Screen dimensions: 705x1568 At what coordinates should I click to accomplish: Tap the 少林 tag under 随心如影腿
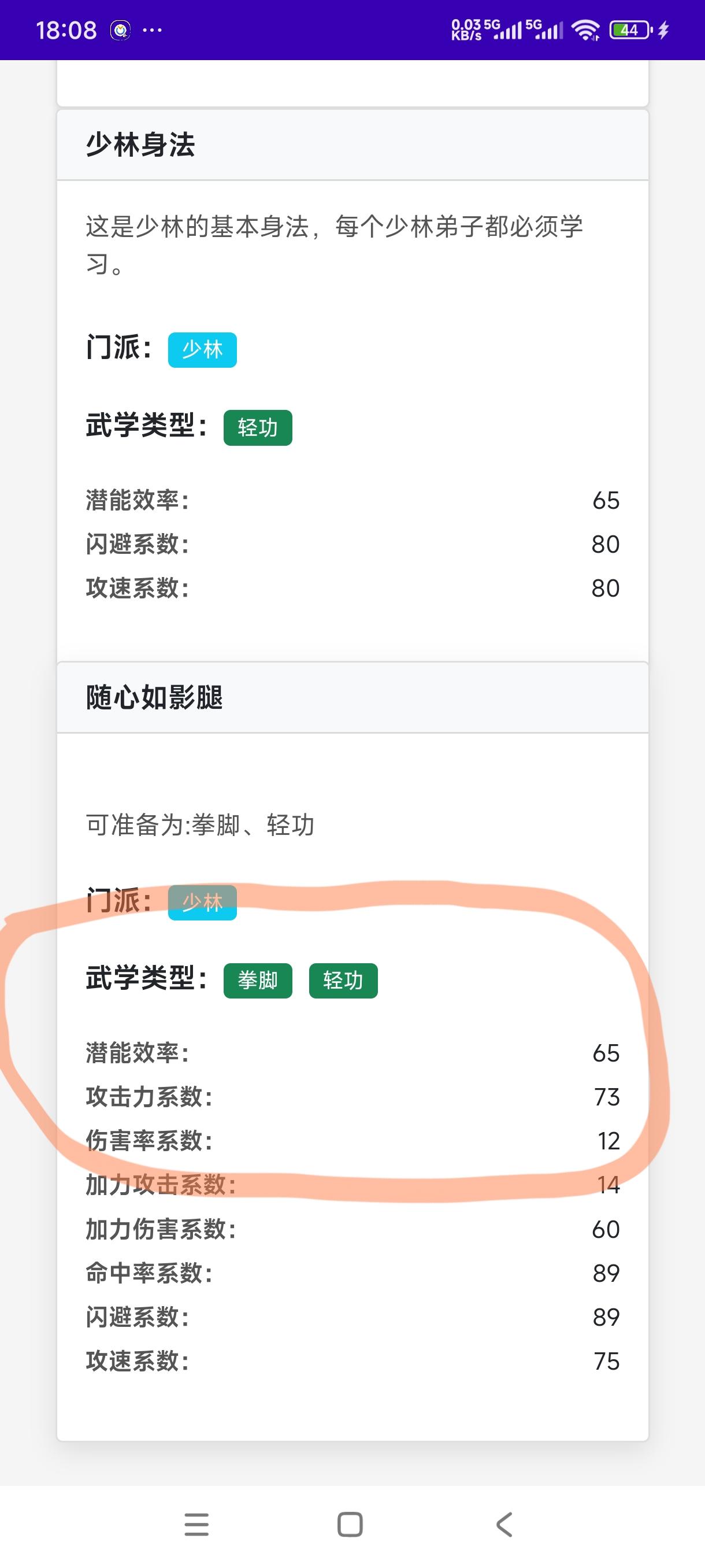202,902
